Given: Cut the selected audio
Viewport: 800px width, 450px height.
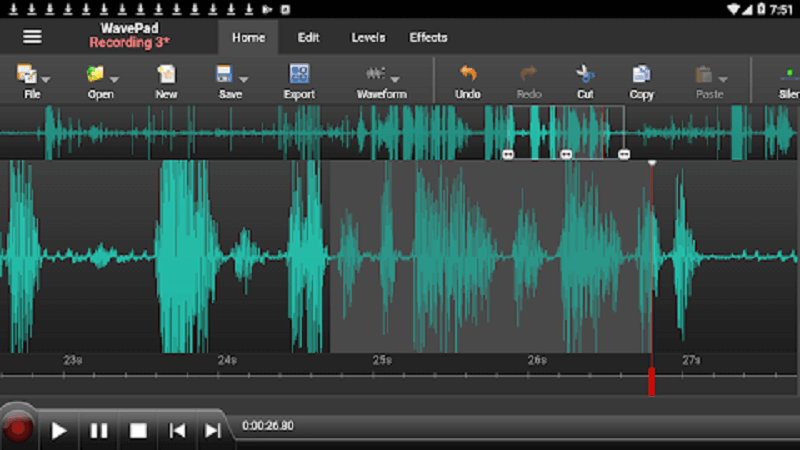Looking at the screenshot, I should pyautogui.click(x=585, y=80).
